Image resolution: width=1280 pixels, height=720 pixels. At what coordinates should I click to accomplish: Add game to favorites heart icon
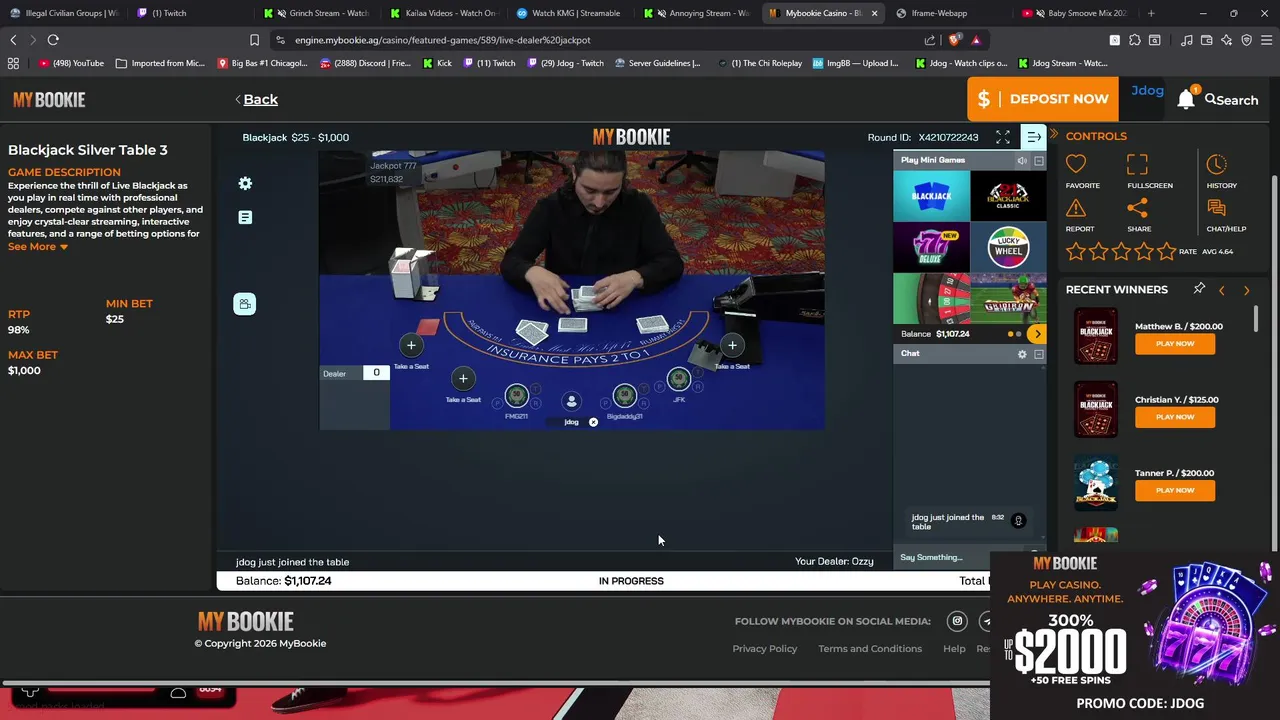pyautogui.click(x=1076, y=164)
